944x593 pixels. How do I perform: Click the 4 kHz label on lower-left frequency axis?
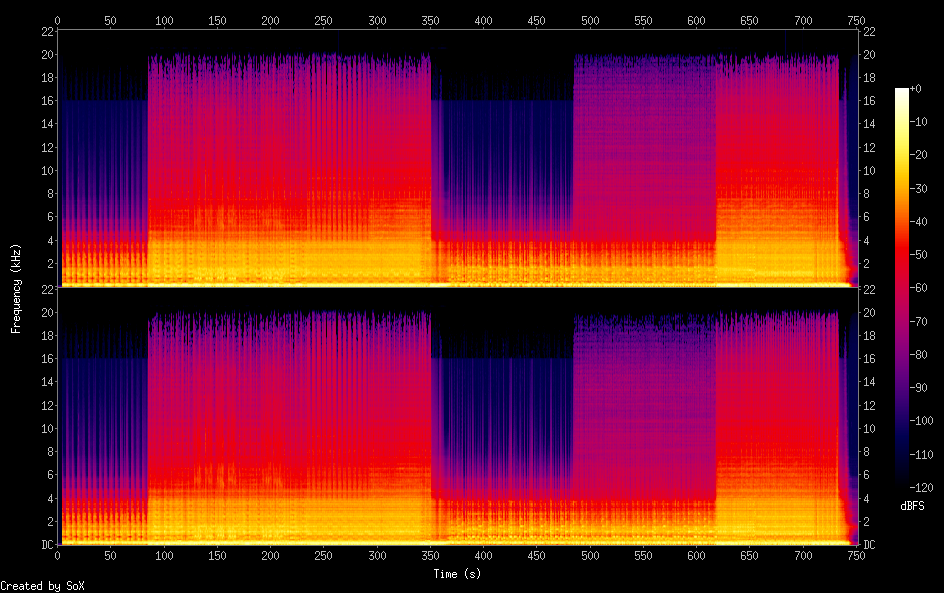(48, 498)
